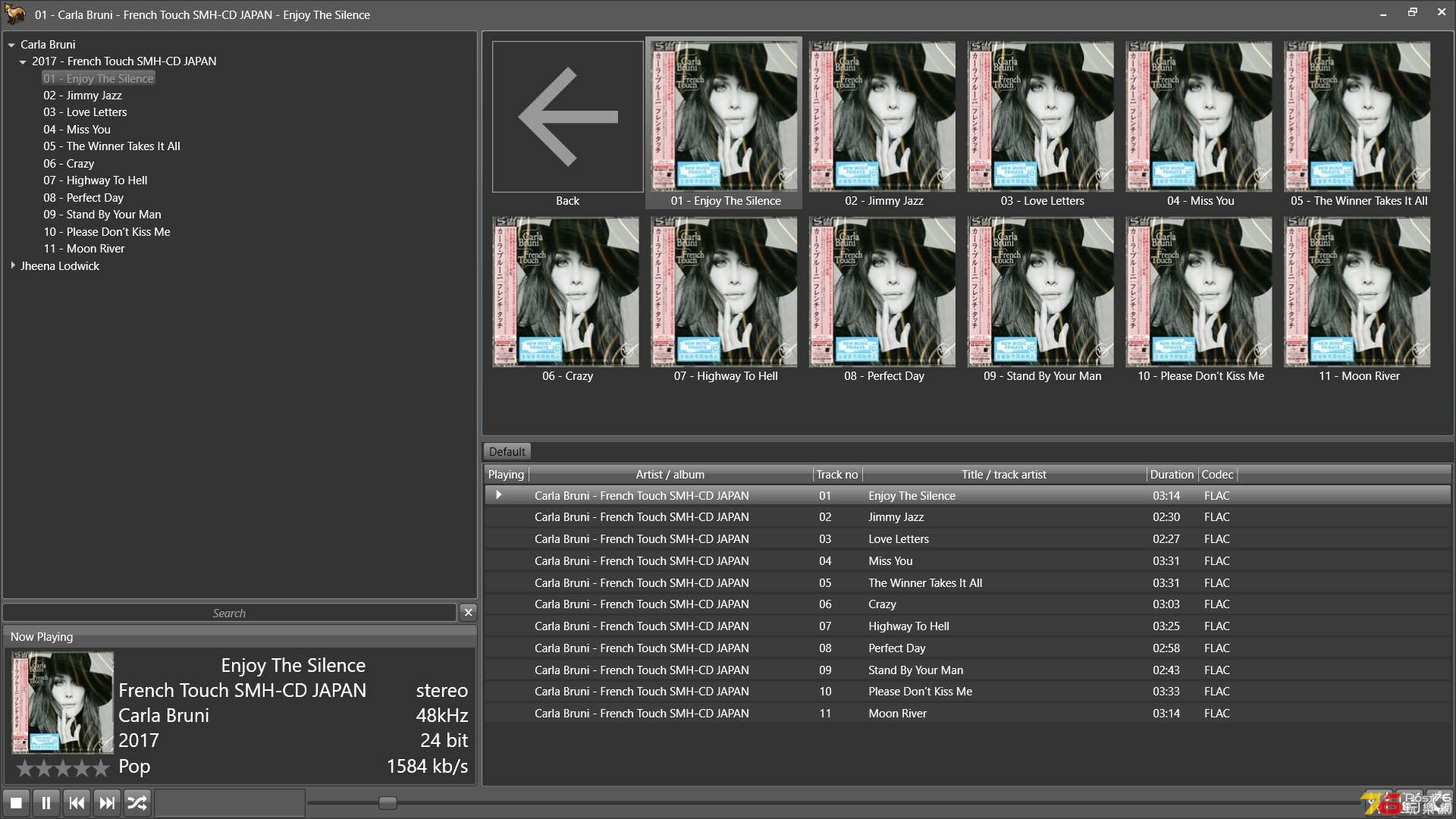Sort by Codec column header

1217,475
